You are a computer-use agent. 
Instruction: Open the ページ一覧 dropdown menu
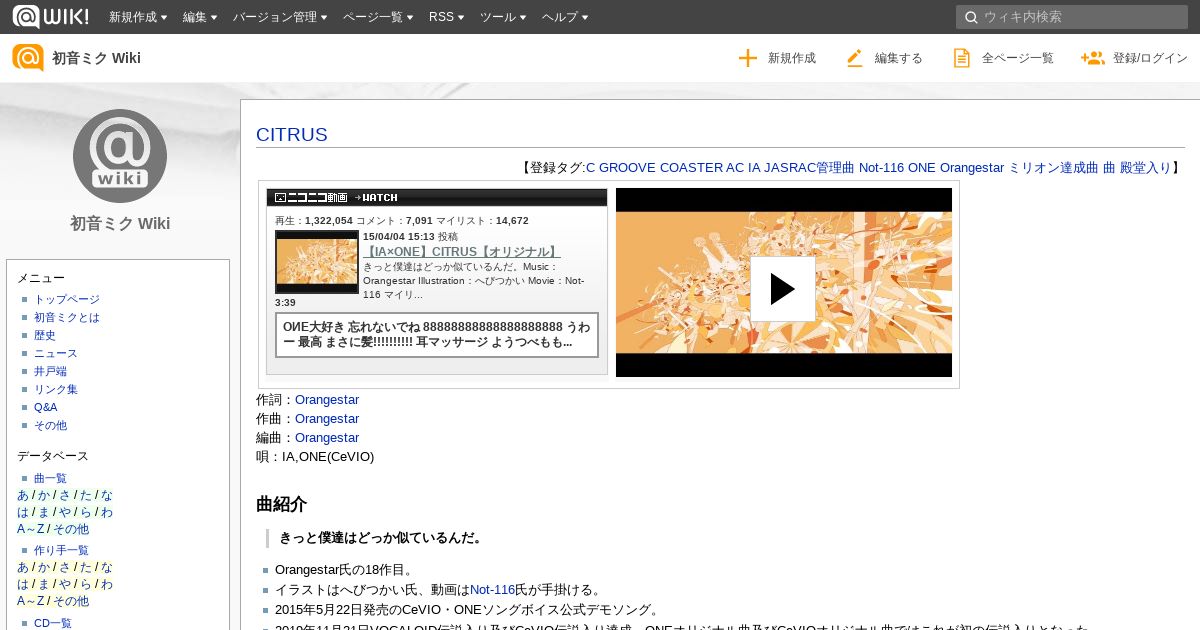pos(378,17)
